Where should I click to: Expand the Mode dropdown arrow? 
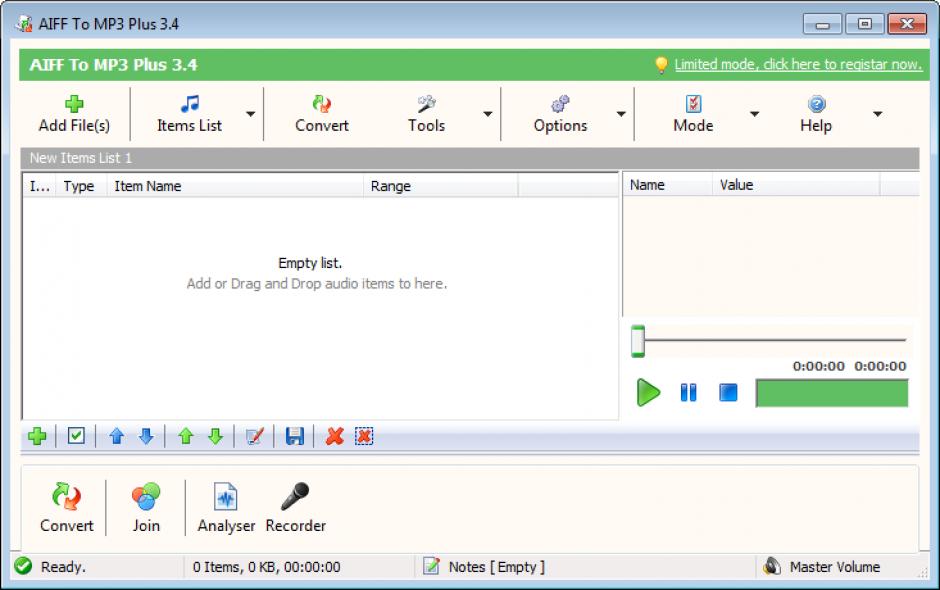coord(755,114)
